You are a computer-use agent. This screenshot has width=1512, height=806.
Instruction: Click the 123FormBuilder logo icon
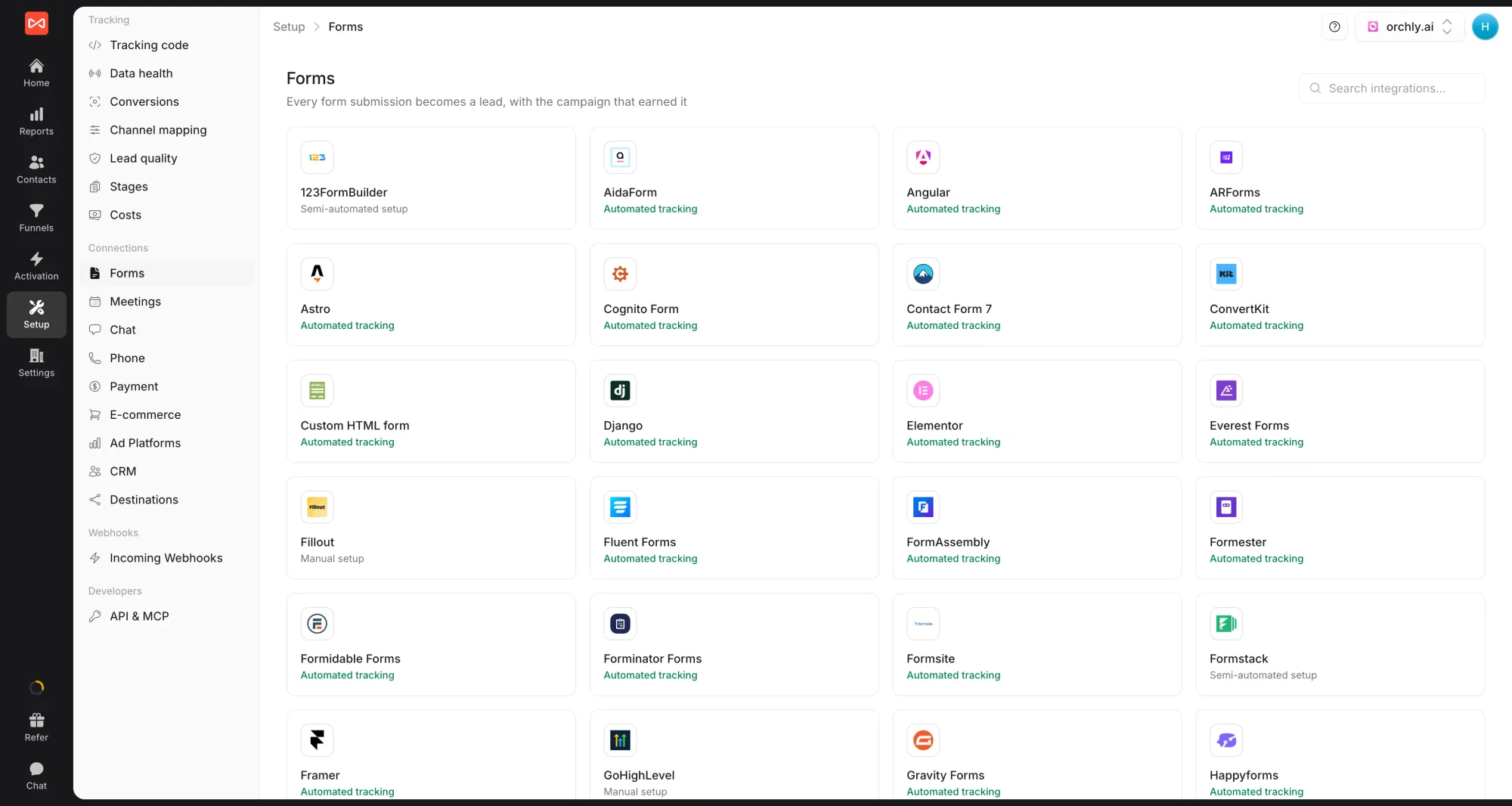pos(317,157)
